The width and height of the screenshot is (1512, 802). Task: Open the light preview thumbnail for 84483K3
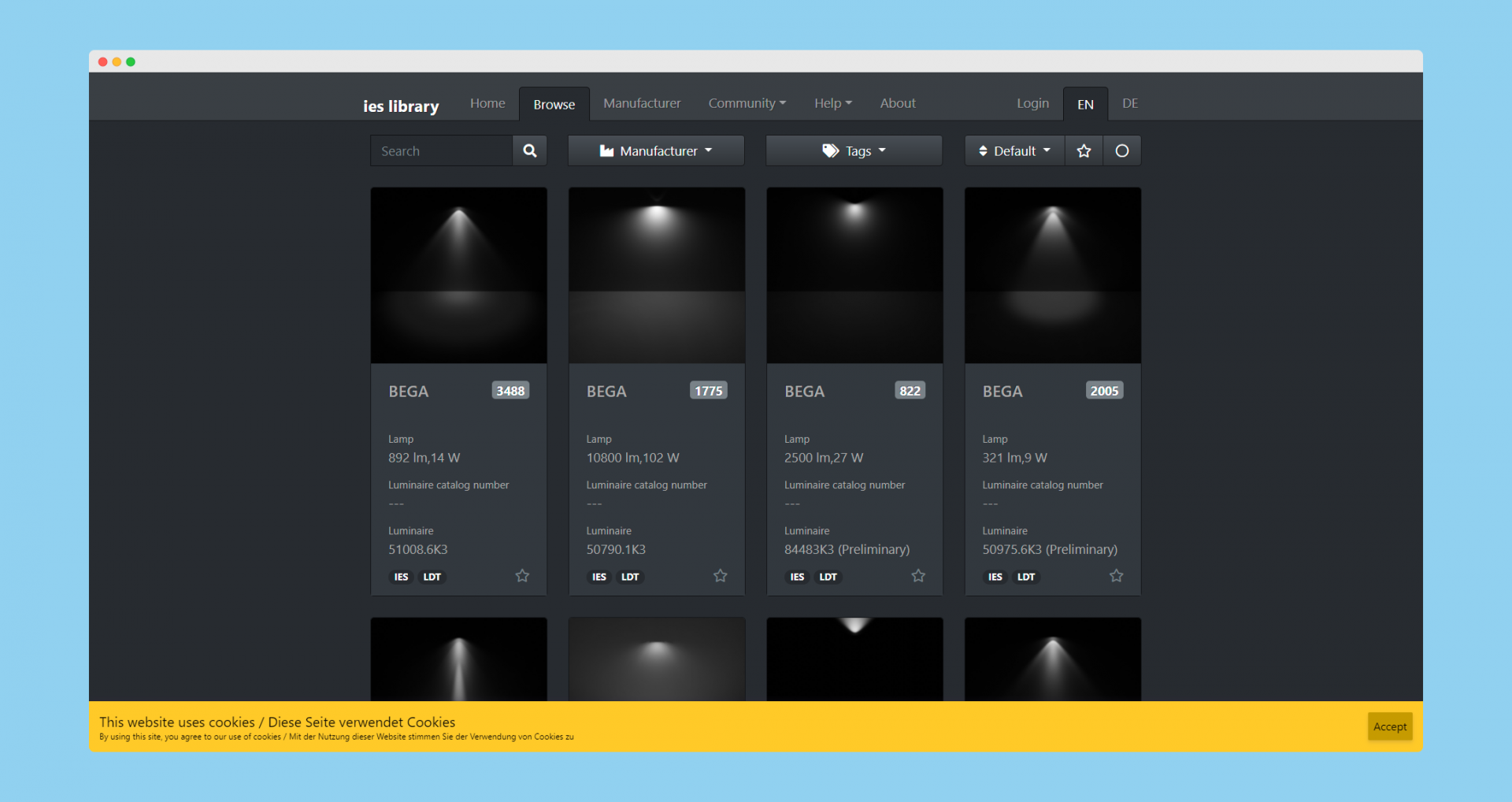tap(854, 275)
